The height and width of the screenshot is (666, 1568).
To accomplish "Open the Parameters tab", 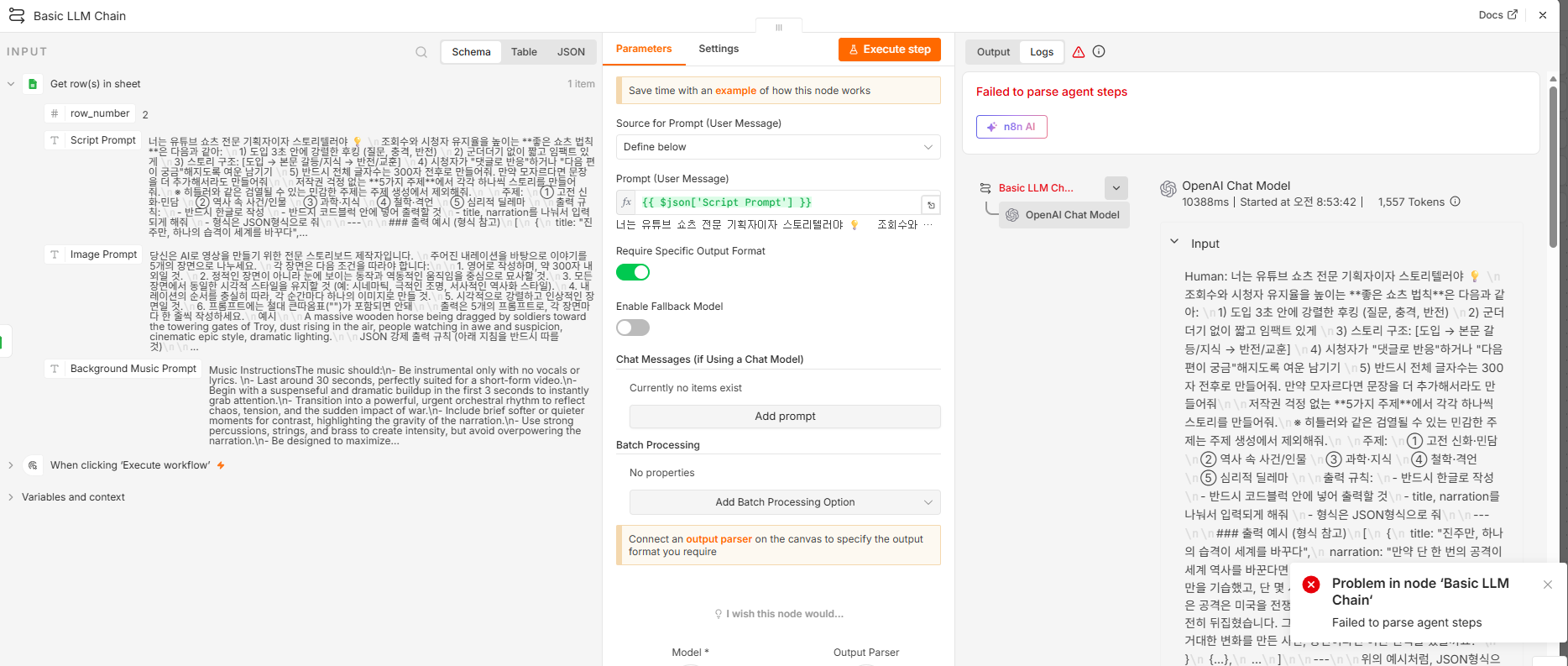I will [x=644, y=49].
